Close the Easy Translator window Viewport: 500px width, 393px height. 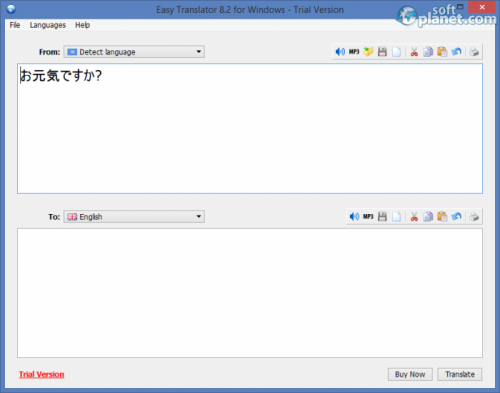coord(482,7)
